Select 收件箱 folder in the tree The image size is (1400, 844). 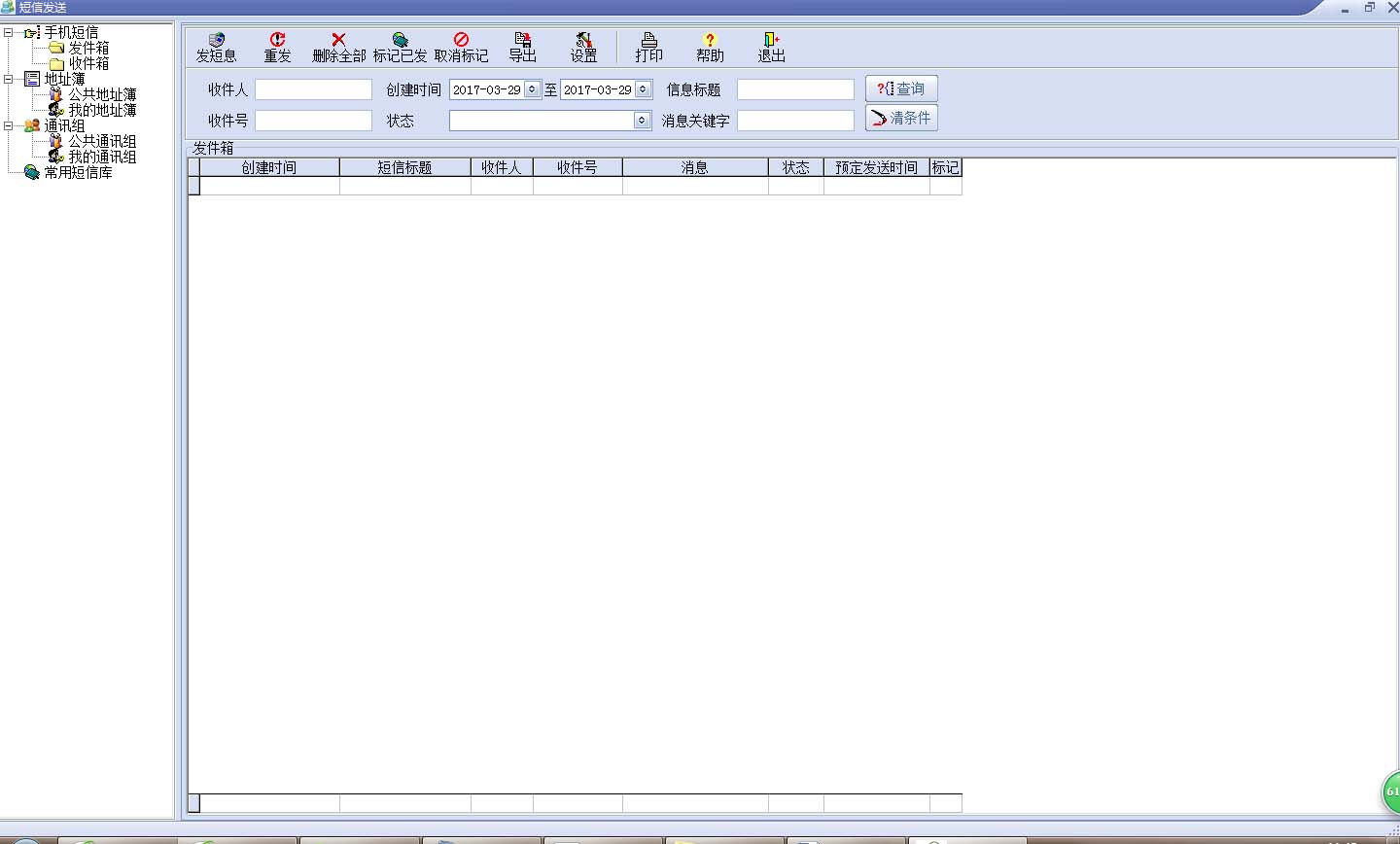pos(88,63)
